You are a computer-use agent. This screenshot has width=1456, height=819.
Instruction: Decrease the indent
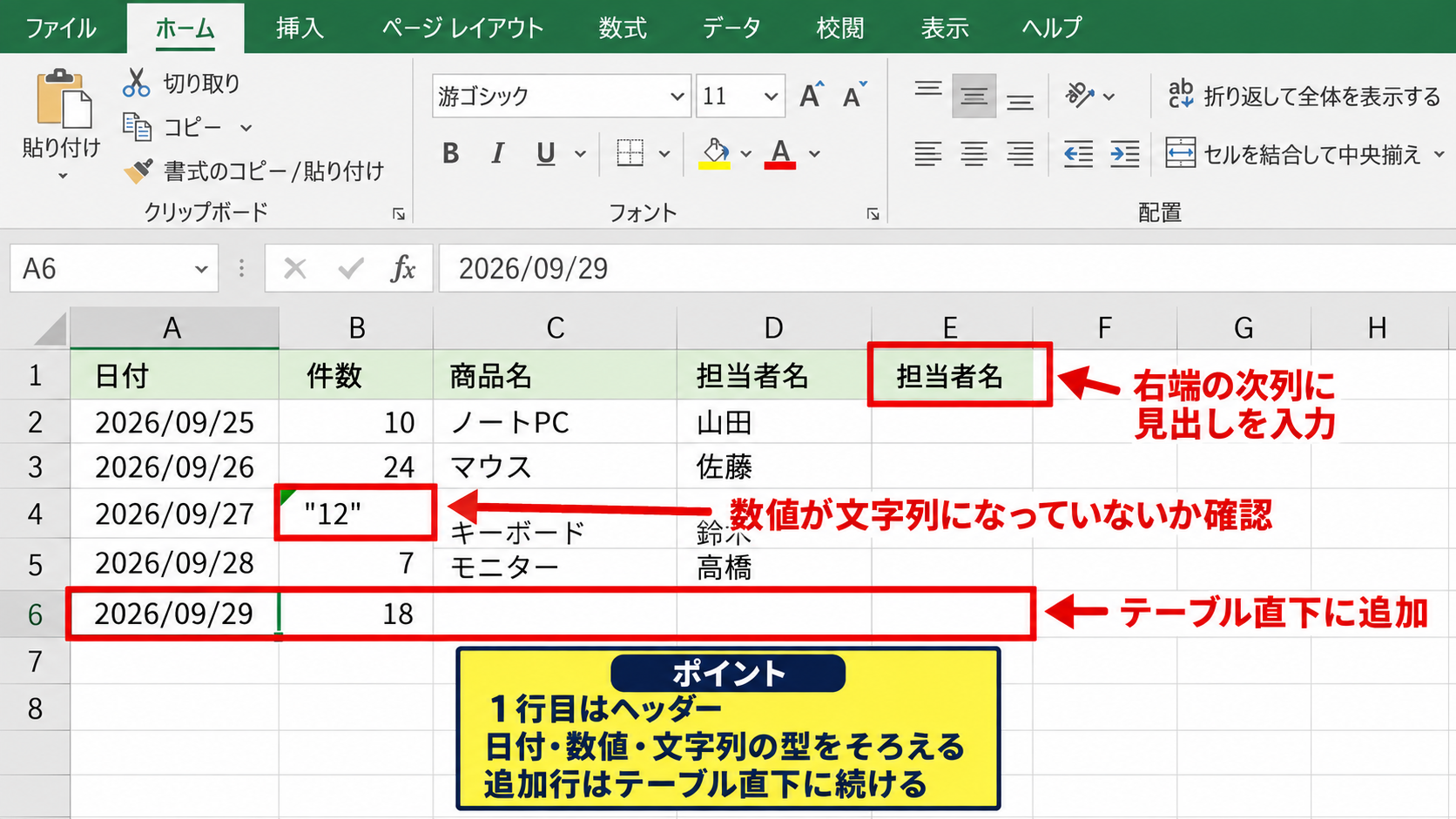pyautogui.click(x=1078, y=154)
